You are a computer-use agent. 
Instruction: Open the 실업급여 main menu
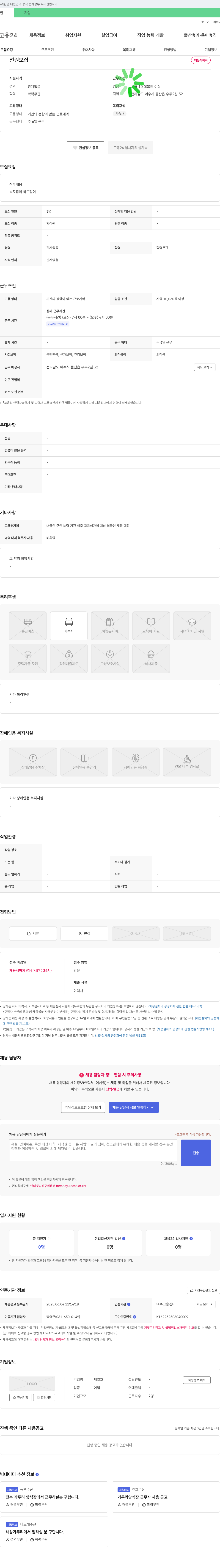(109, 35)
